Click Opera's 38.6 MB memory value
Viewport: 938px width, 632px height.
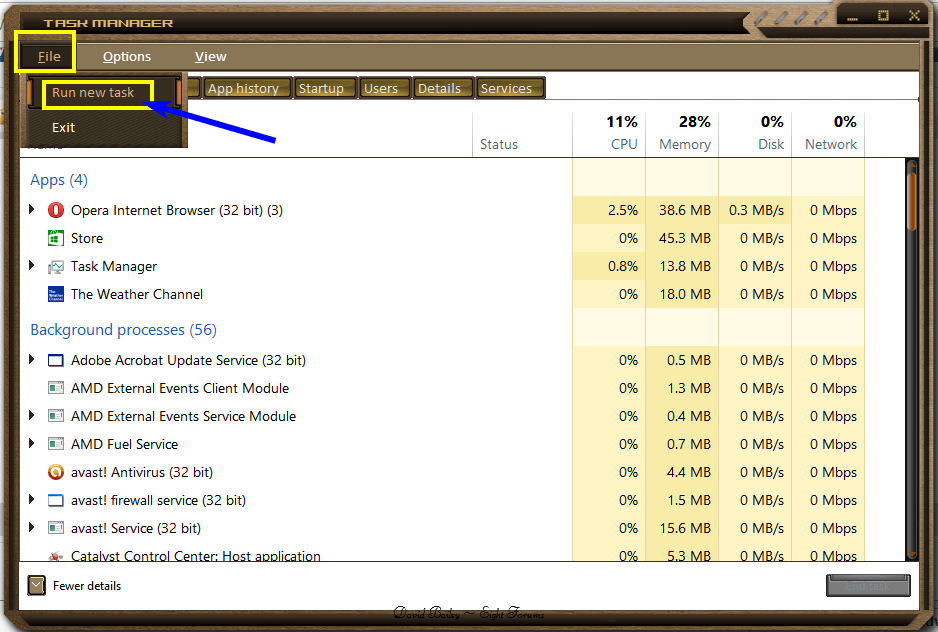685,211
